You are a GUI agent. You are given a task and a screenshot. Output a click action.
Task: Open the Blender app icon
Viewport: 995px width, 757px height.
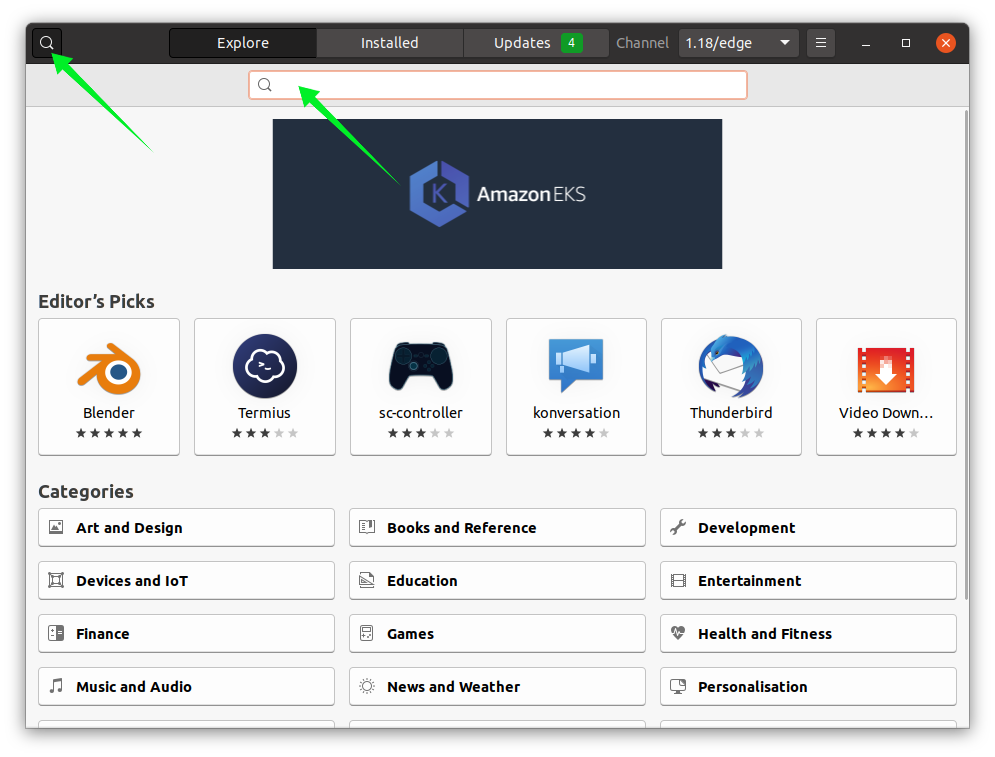[x=109, y=368]
